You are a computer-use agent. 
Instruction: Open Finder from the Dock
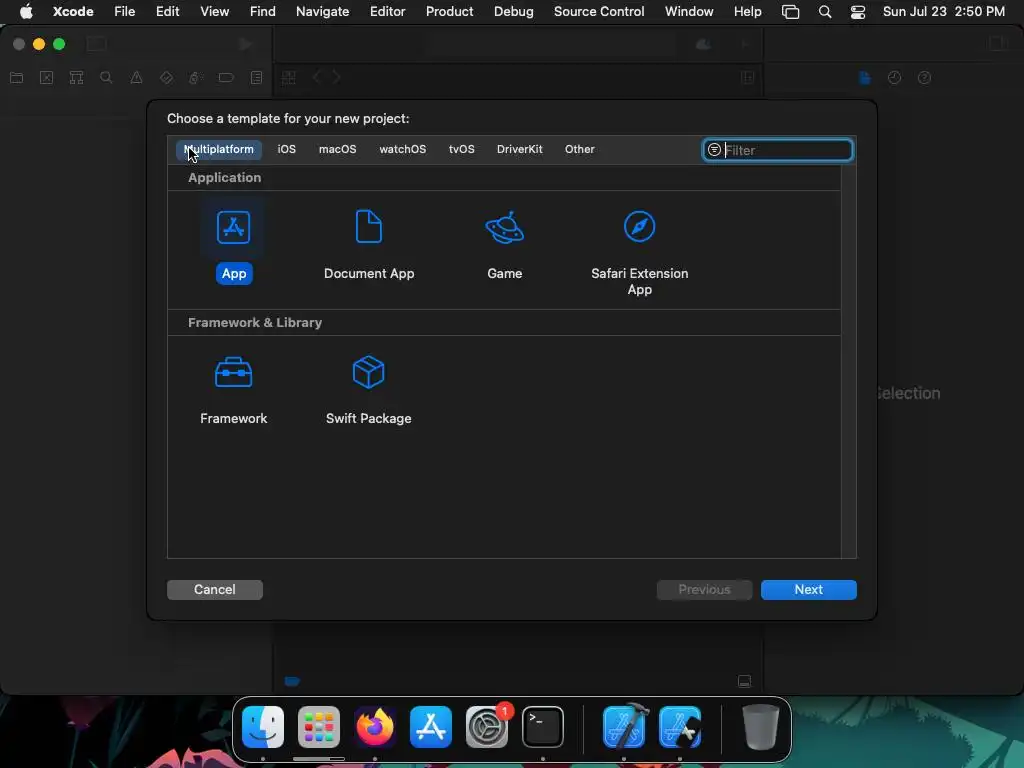click(263, 726)
